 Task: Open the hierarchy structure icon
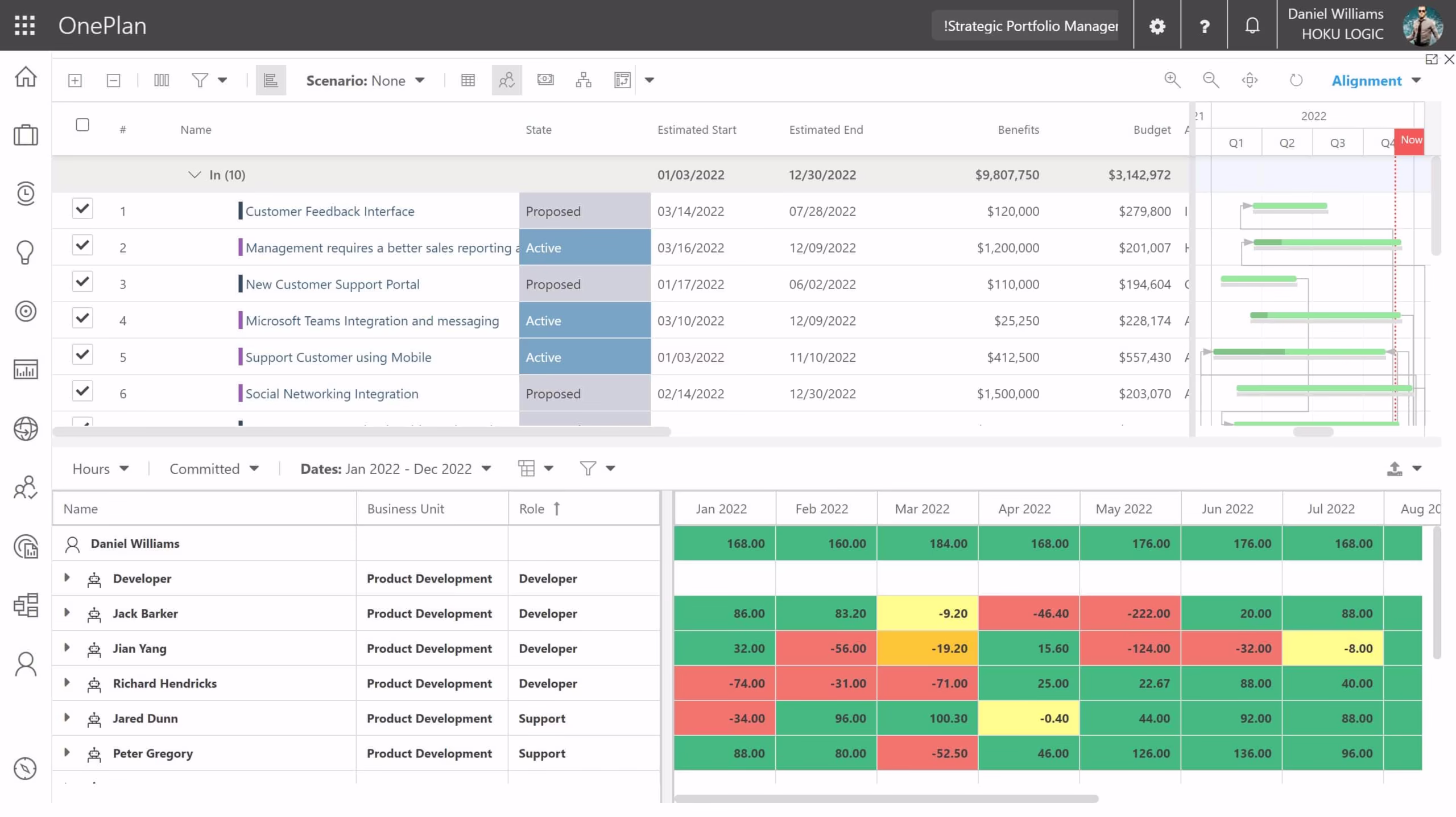coord(584,80)
